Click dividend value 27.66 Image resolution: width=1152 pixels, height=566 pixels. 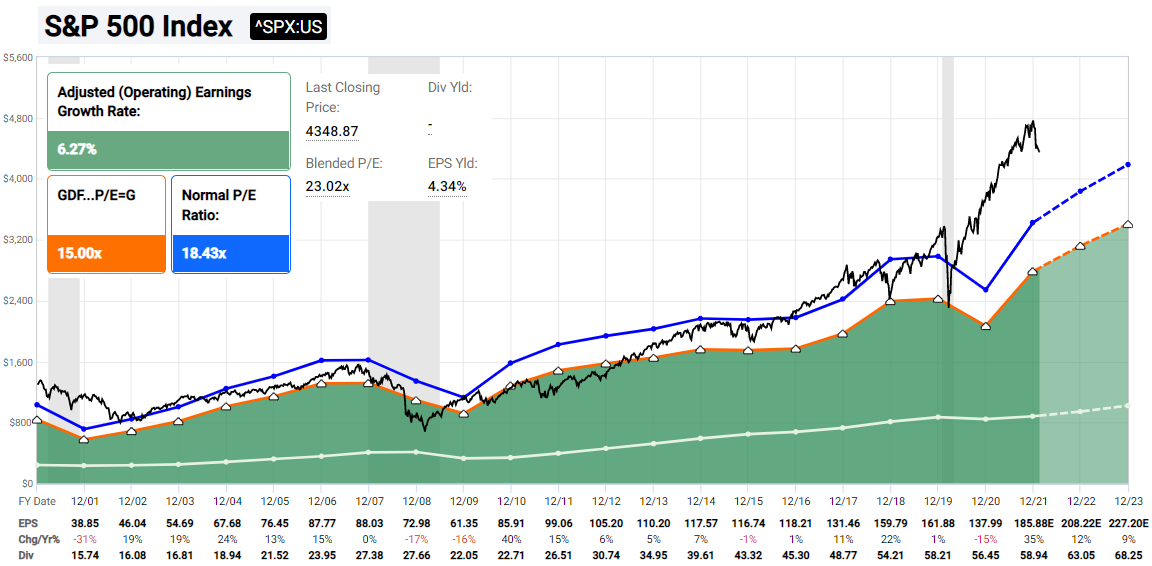click(x=417, y=555)
